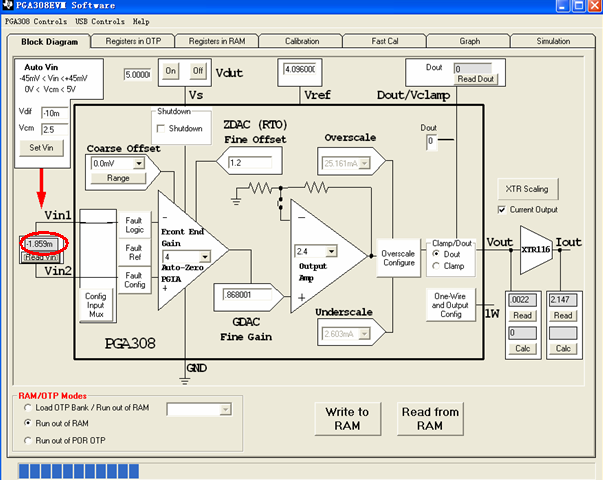Select the Dout radio option

coord(436,254)
